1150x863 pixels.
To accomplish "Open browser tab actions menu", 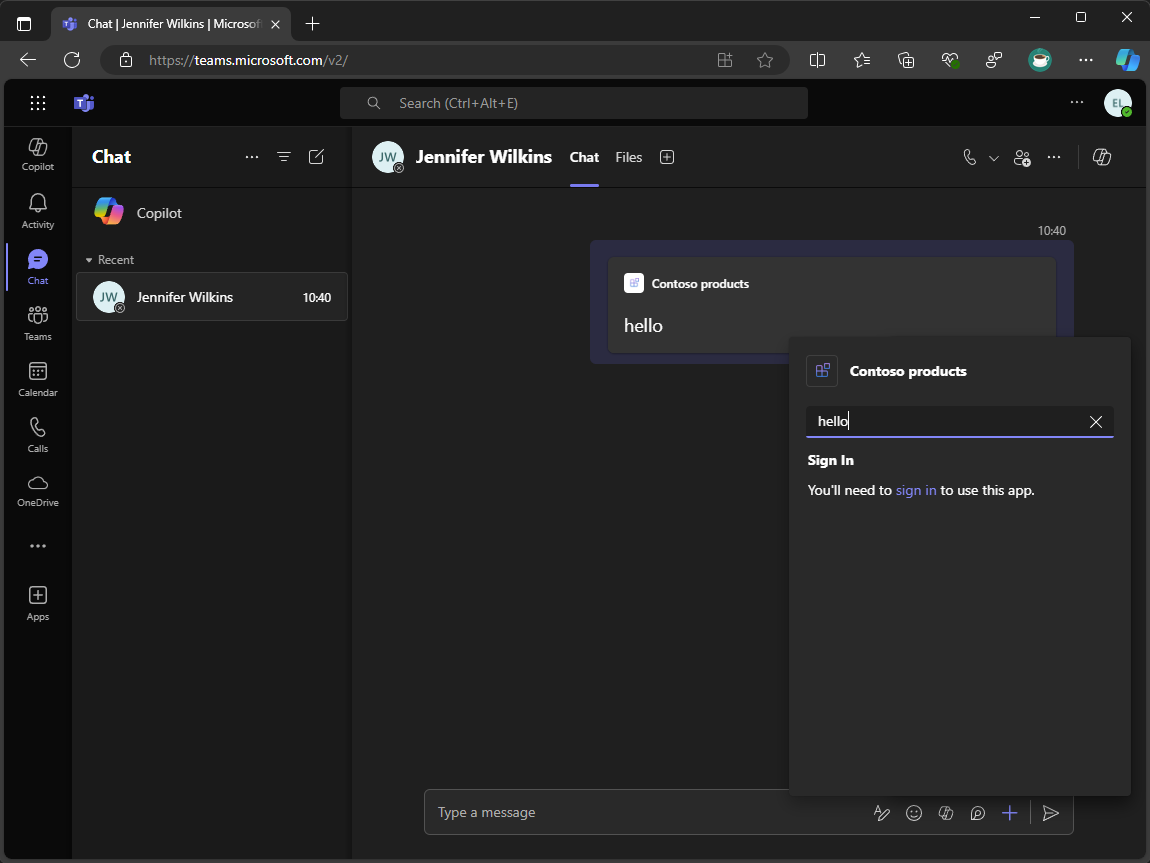I will tap(24, 24).
